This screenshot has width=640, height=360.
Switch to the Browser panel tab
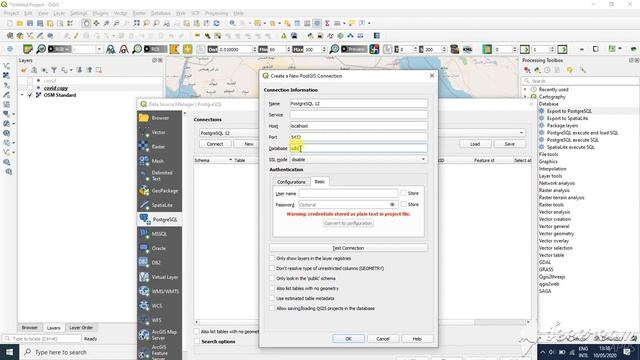point(29,327)
